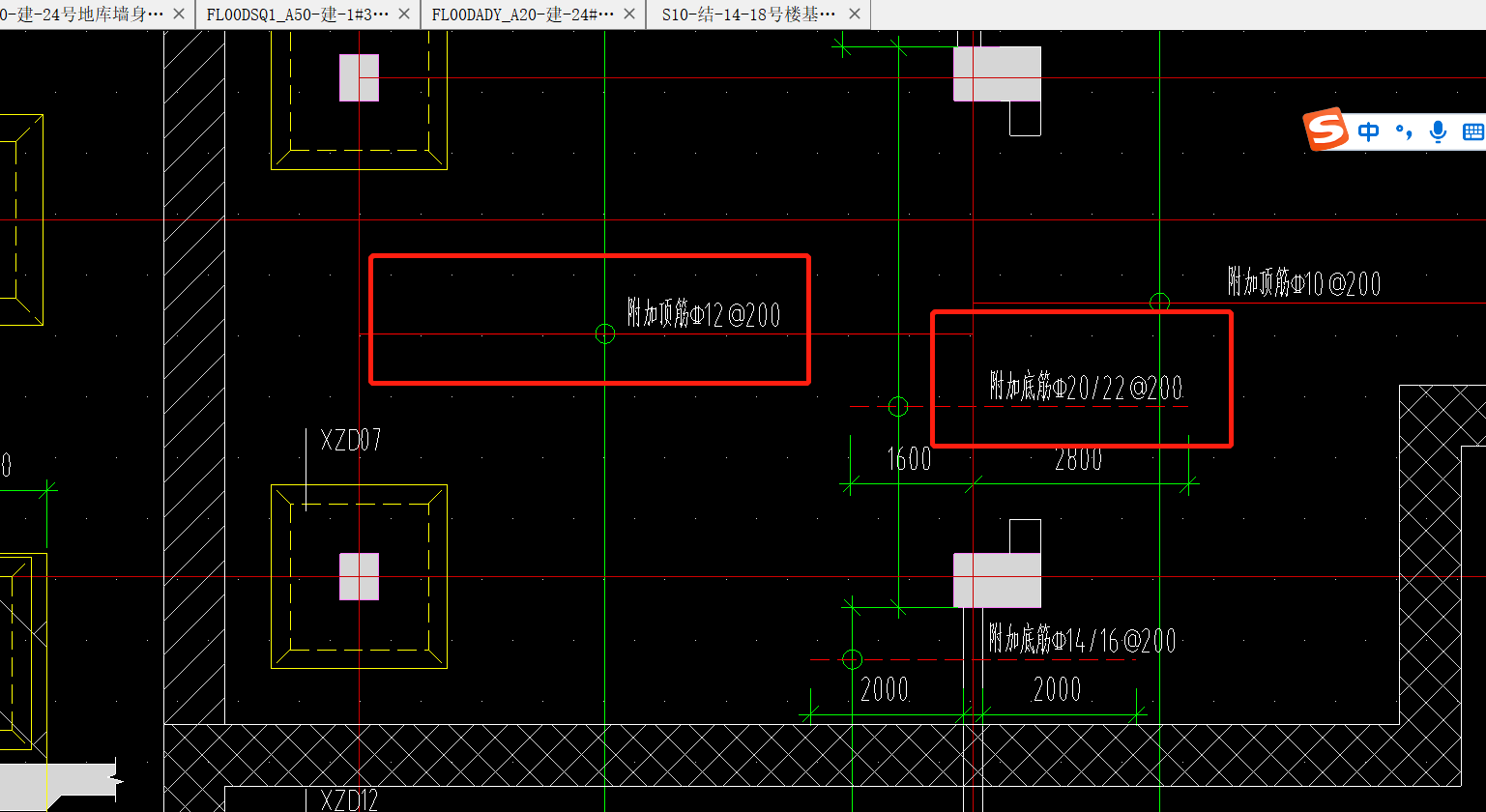
Task: Close the S10-结-14-18号楼基 tab
Action: click(x=854, y=14)
